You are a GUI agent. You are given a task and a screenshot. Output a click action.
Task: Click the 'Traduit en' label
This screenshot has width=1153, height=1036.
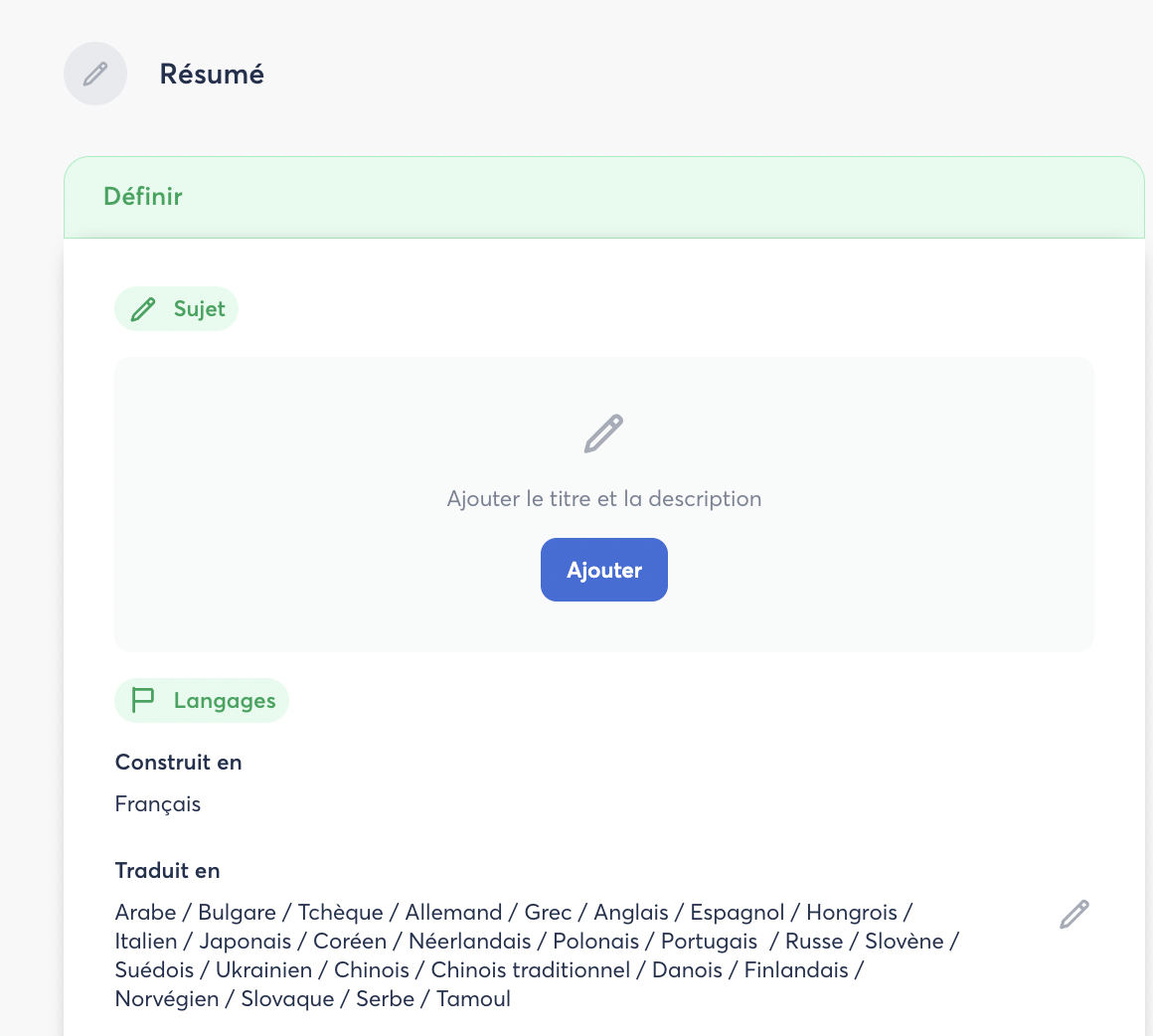167,871
